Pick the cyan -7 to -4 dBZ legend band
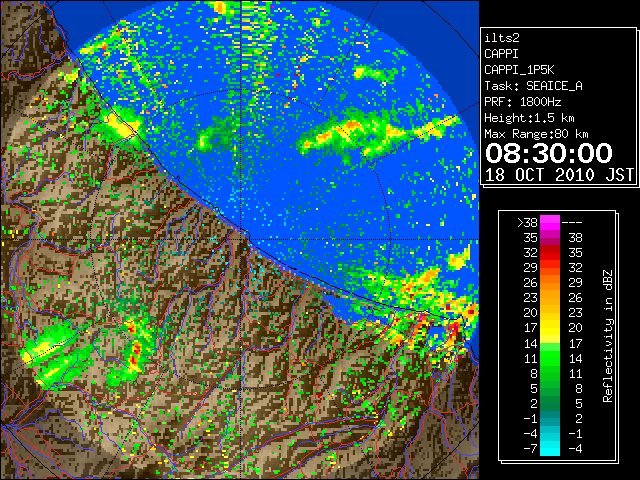The width and height of the screenshot is (640, 480). coord(550,448)
